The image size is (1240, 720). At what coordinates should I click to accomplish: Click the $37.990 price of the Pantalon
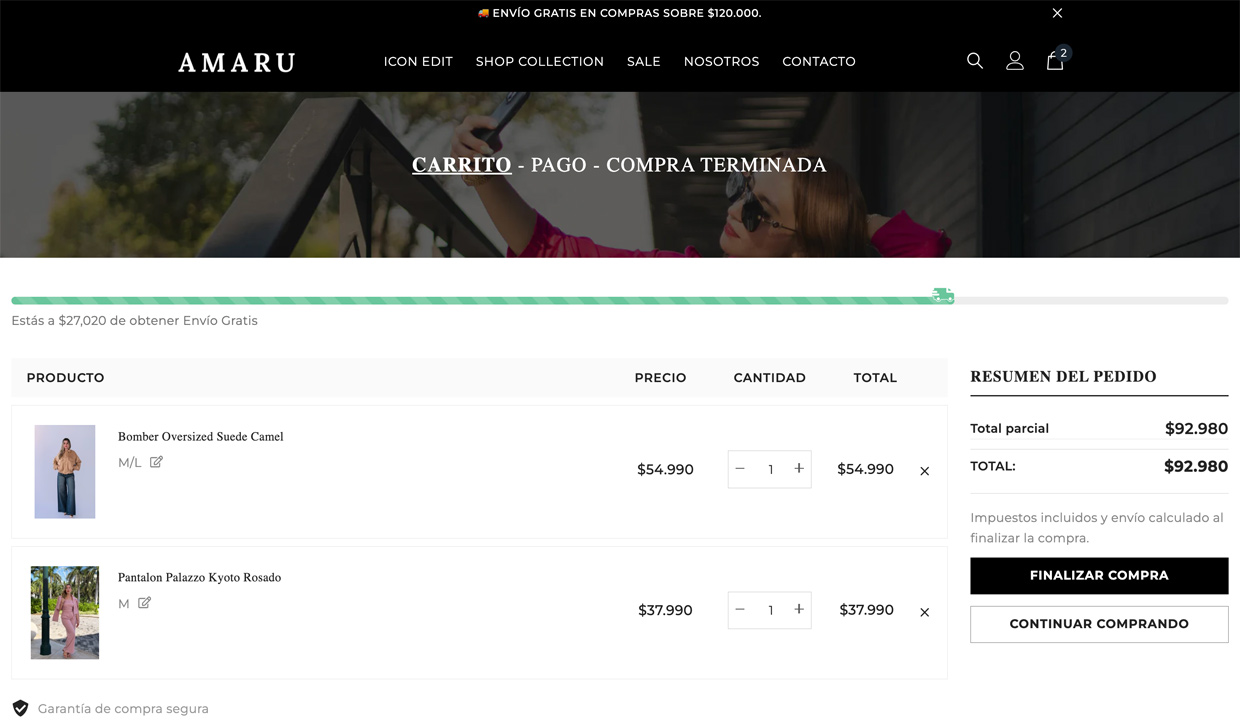[665, 610]
